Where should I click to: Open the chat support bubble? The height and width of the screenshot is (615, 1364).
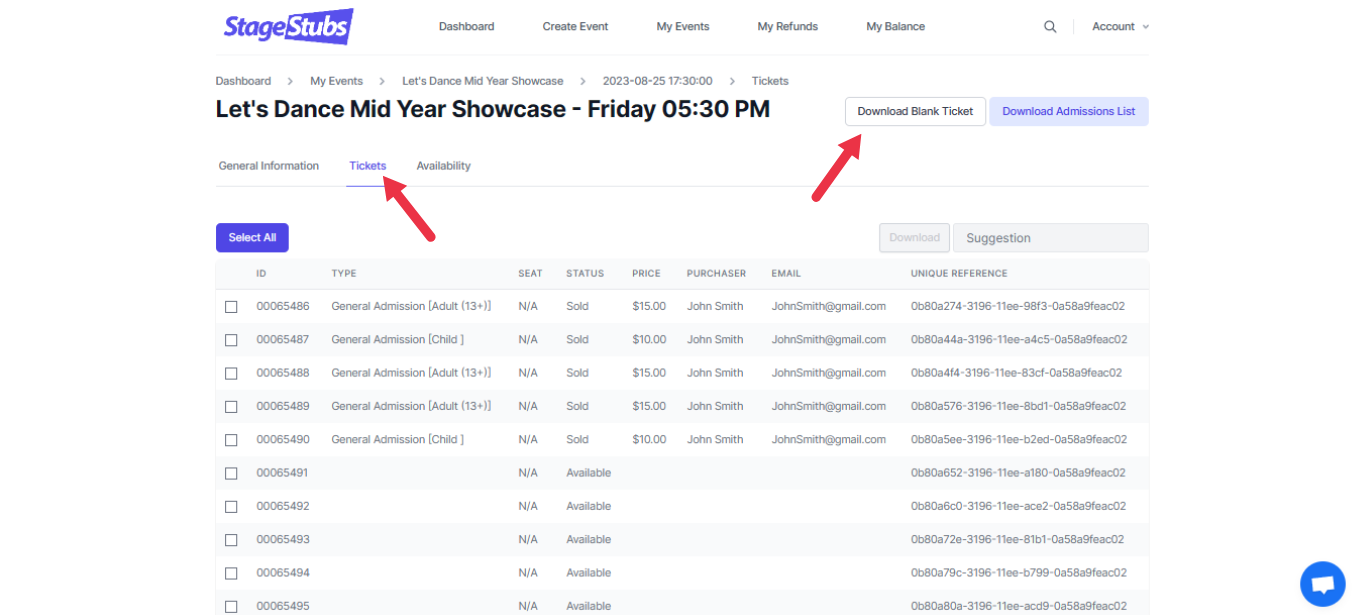[1322, 584]
